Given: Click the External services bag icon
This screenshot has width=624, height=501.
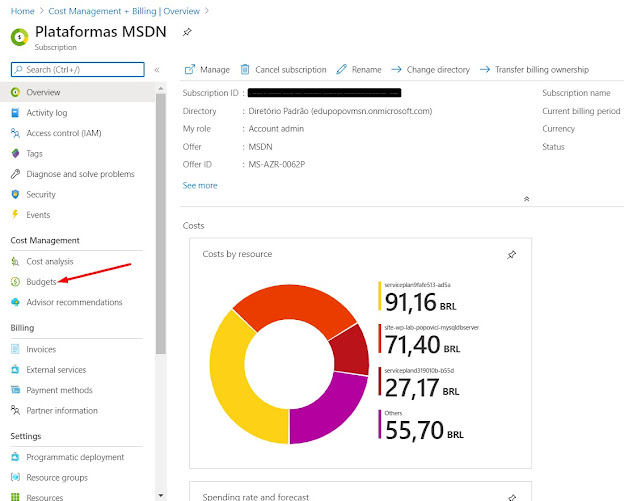Looking at the screenshot, I should click(x=15, y=369).
